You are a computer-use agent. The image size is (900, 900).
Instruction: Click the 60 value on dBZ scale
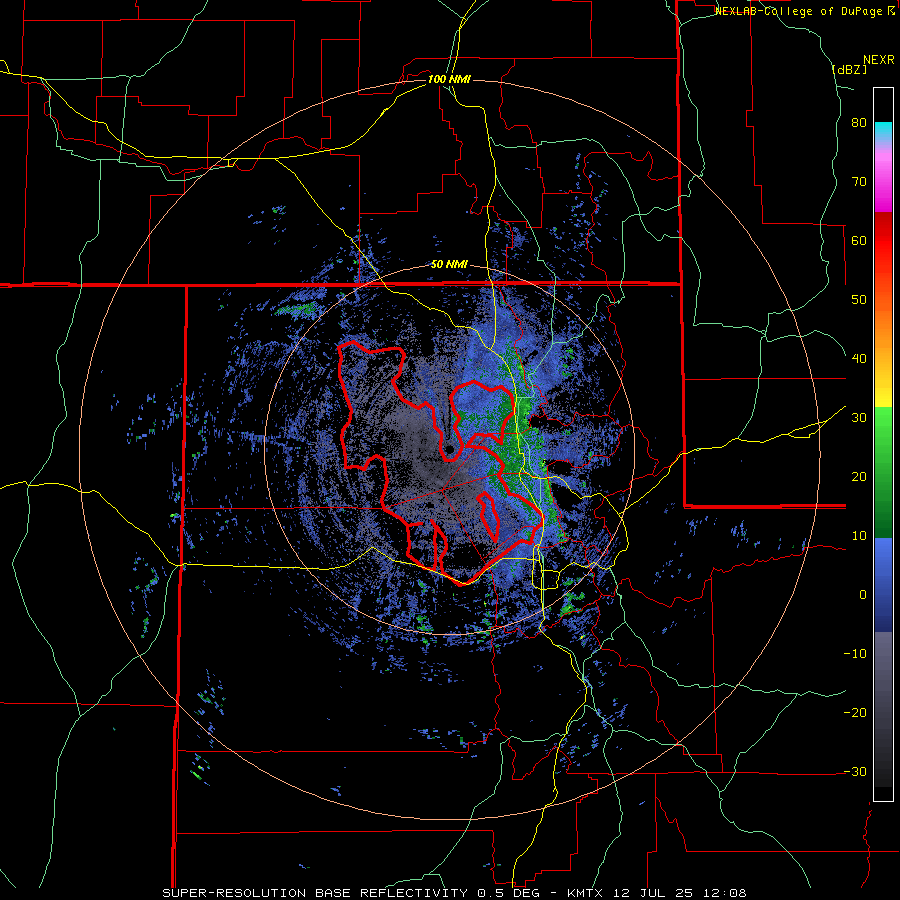859,240
